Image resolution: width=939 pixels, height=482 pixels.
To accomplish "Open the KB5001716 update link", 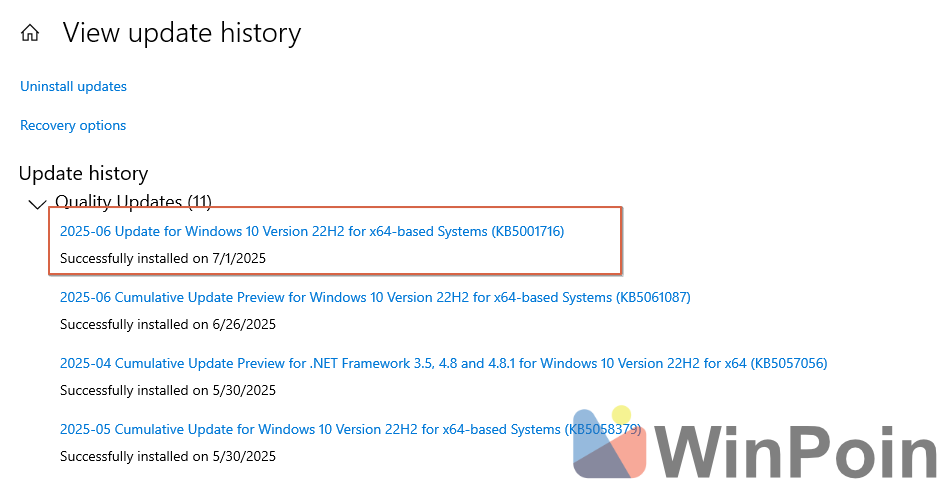I will point(312,231).
